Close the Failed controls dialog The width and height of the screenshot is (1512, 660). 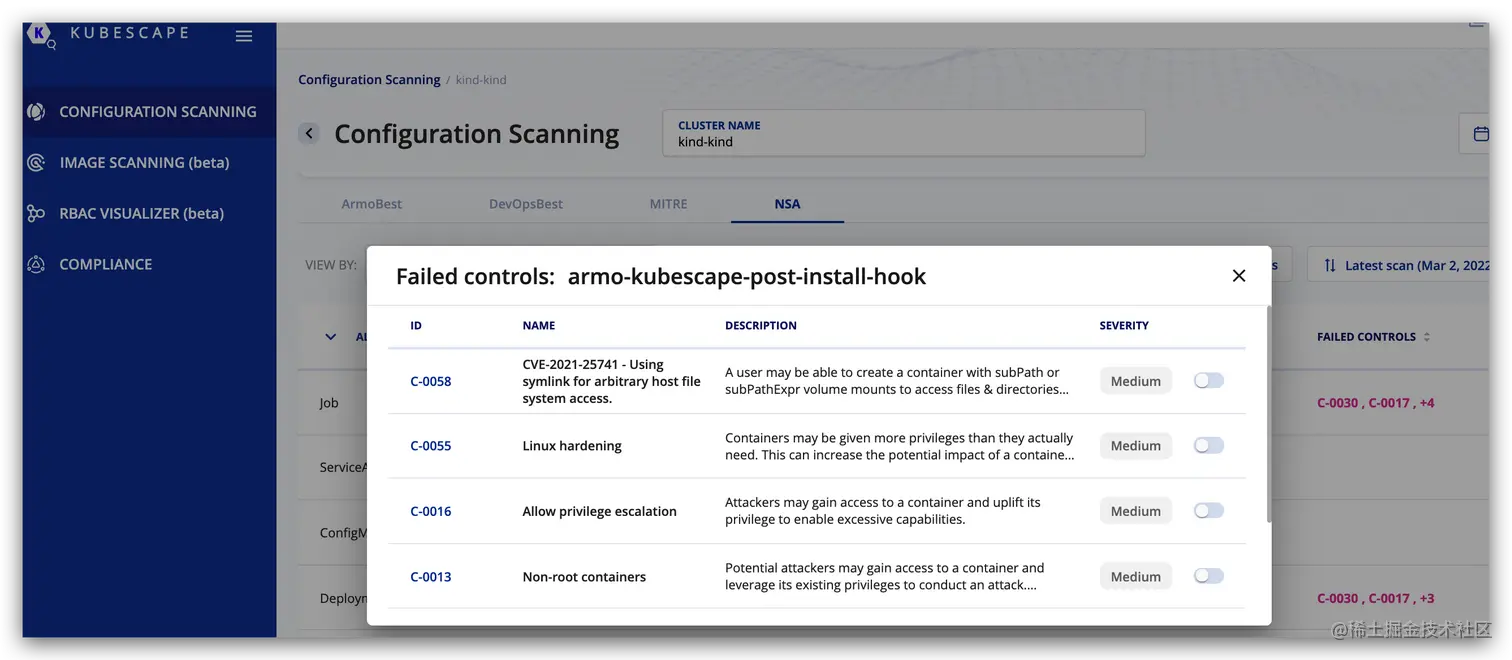1239,276
